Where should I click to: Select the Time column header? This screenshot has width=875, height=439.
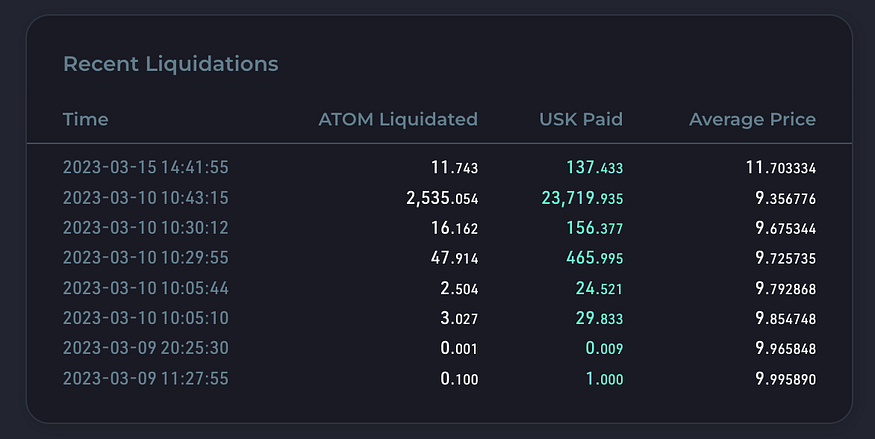pos(85,119)
